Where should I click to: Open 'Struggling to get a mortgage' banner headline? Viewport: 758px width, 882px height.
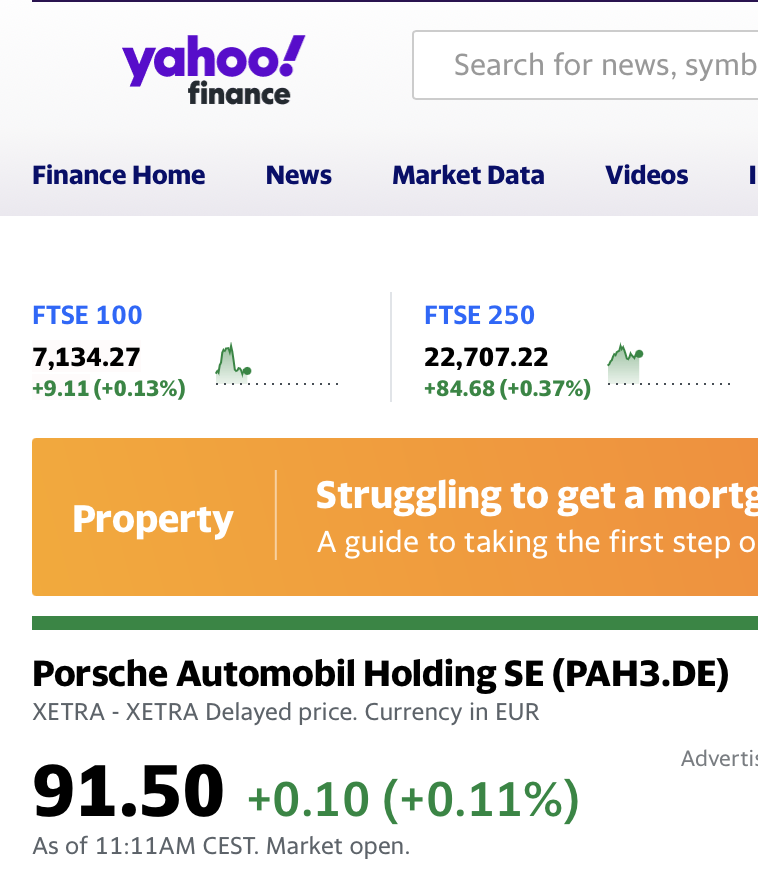tap(536, 496)
